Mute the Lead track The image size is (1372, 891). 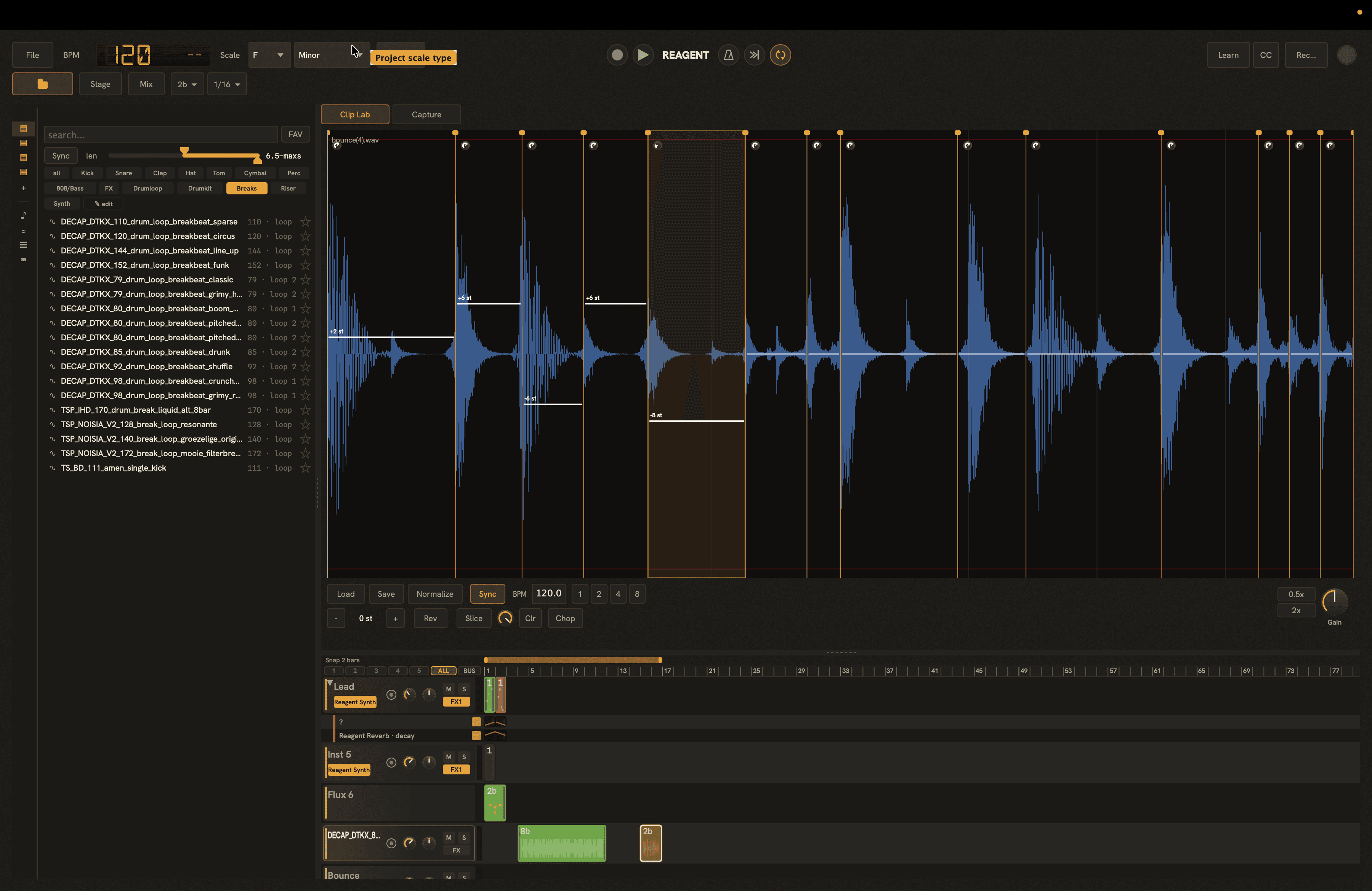[x=449, y=689]
